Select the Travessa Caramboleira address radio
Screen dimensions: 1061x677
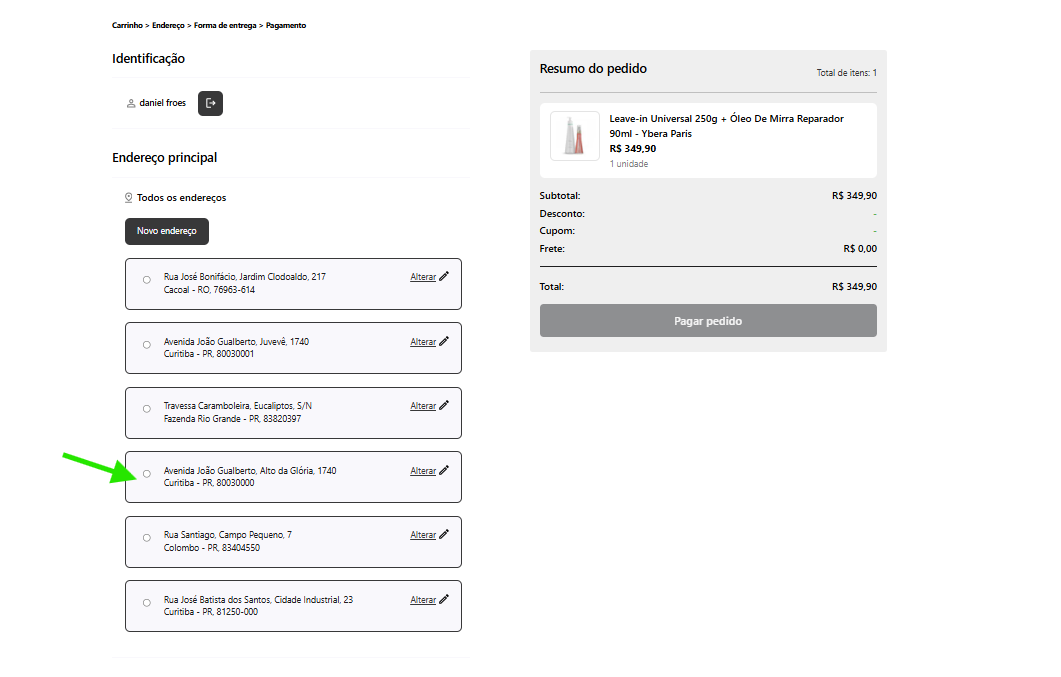pyautogui.click(x=147, y=409)
